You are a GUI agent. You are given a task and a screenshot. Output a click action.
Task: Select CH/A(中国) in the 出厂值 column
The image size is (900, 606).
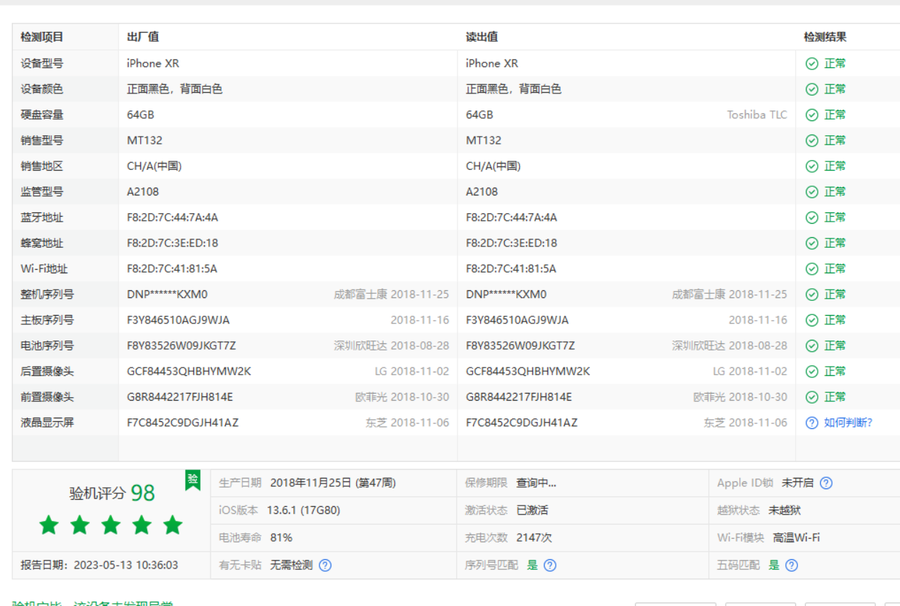tap(154, 166)
